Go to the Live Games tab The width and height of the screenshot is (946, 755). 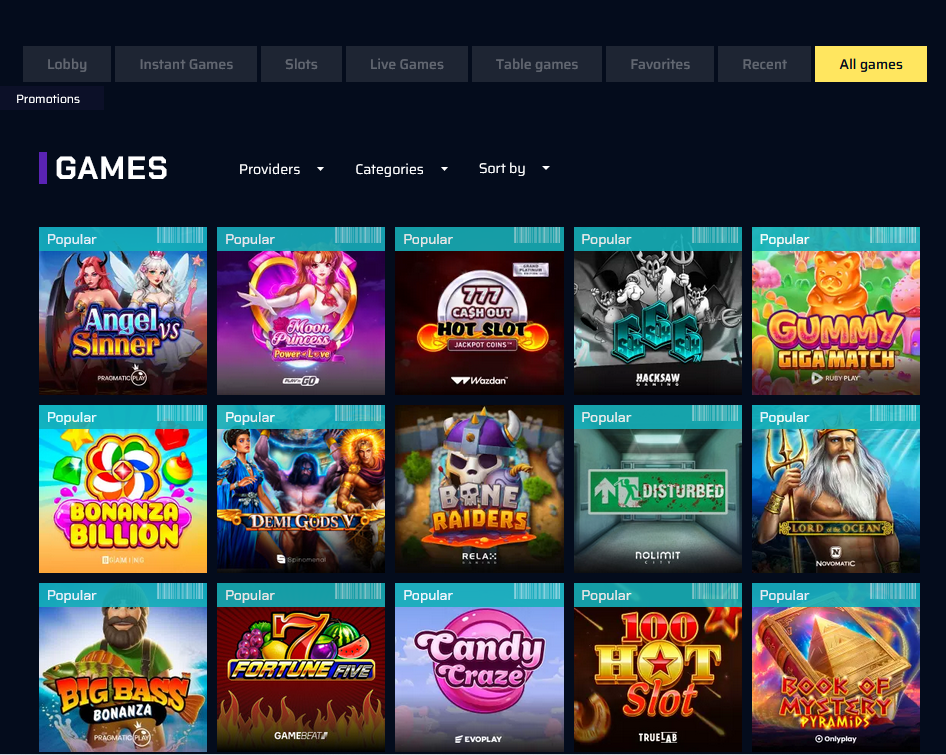point(407,64)
